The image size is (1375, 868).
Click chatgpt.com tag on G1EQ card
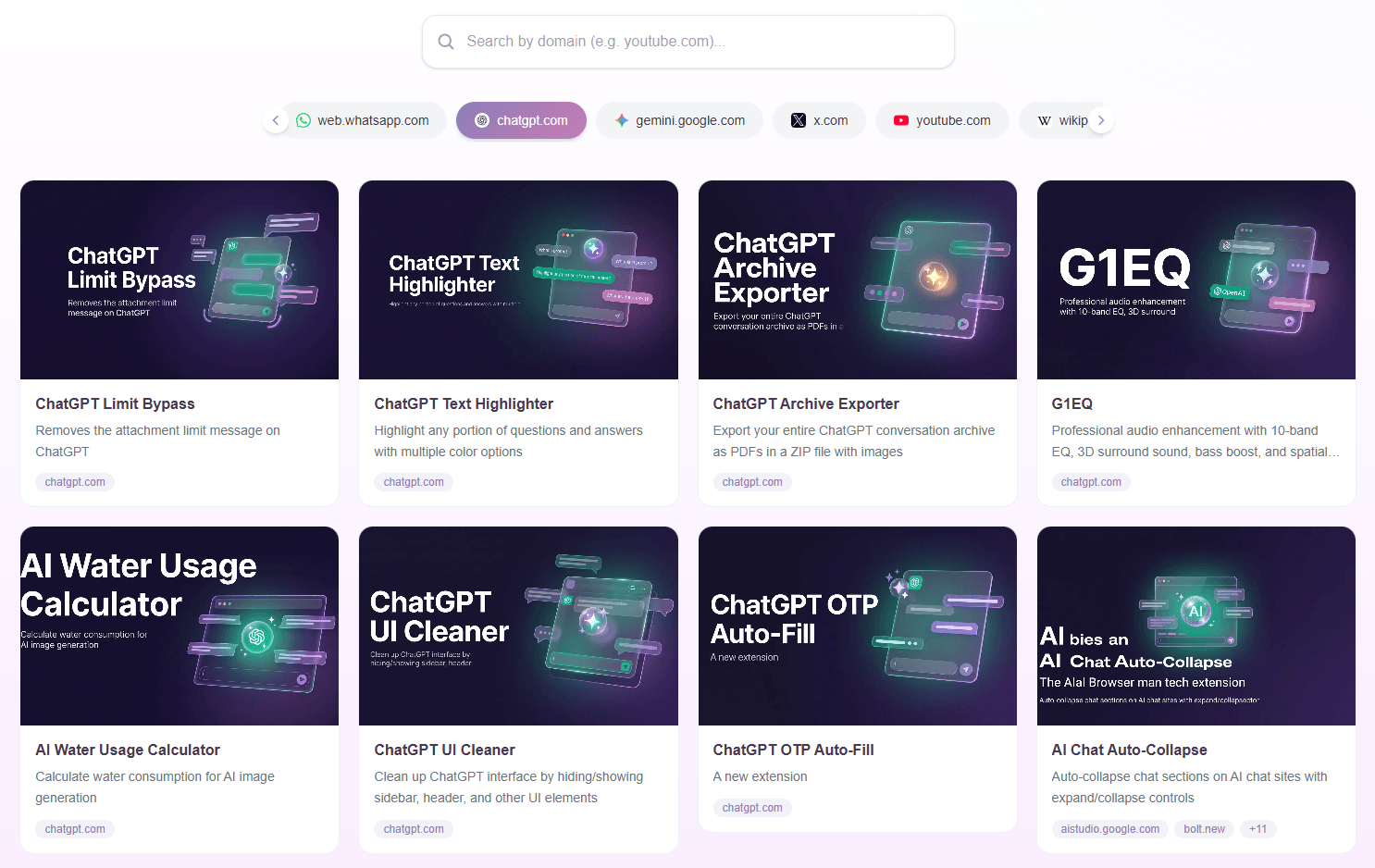point(1091,482)
